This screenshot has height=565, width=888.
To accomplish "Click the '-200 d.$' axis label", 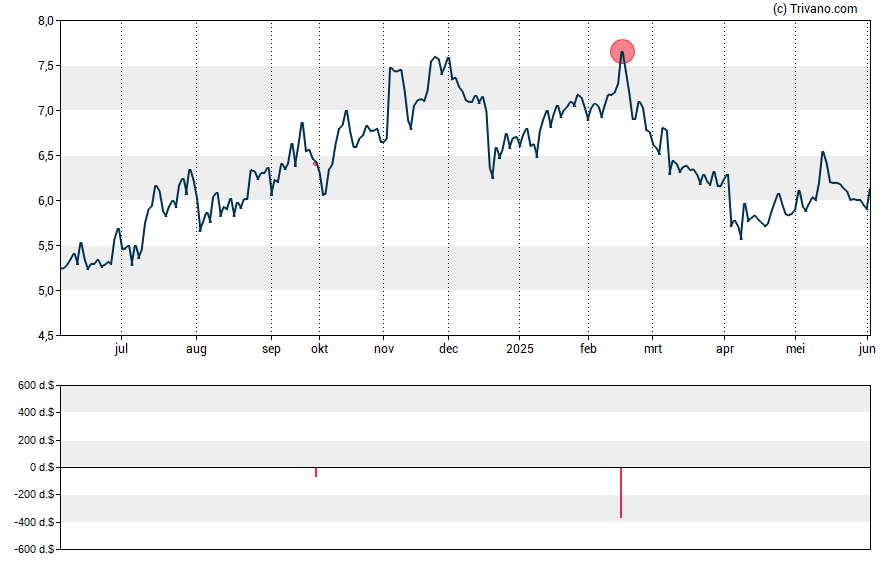I will (35, 494).
